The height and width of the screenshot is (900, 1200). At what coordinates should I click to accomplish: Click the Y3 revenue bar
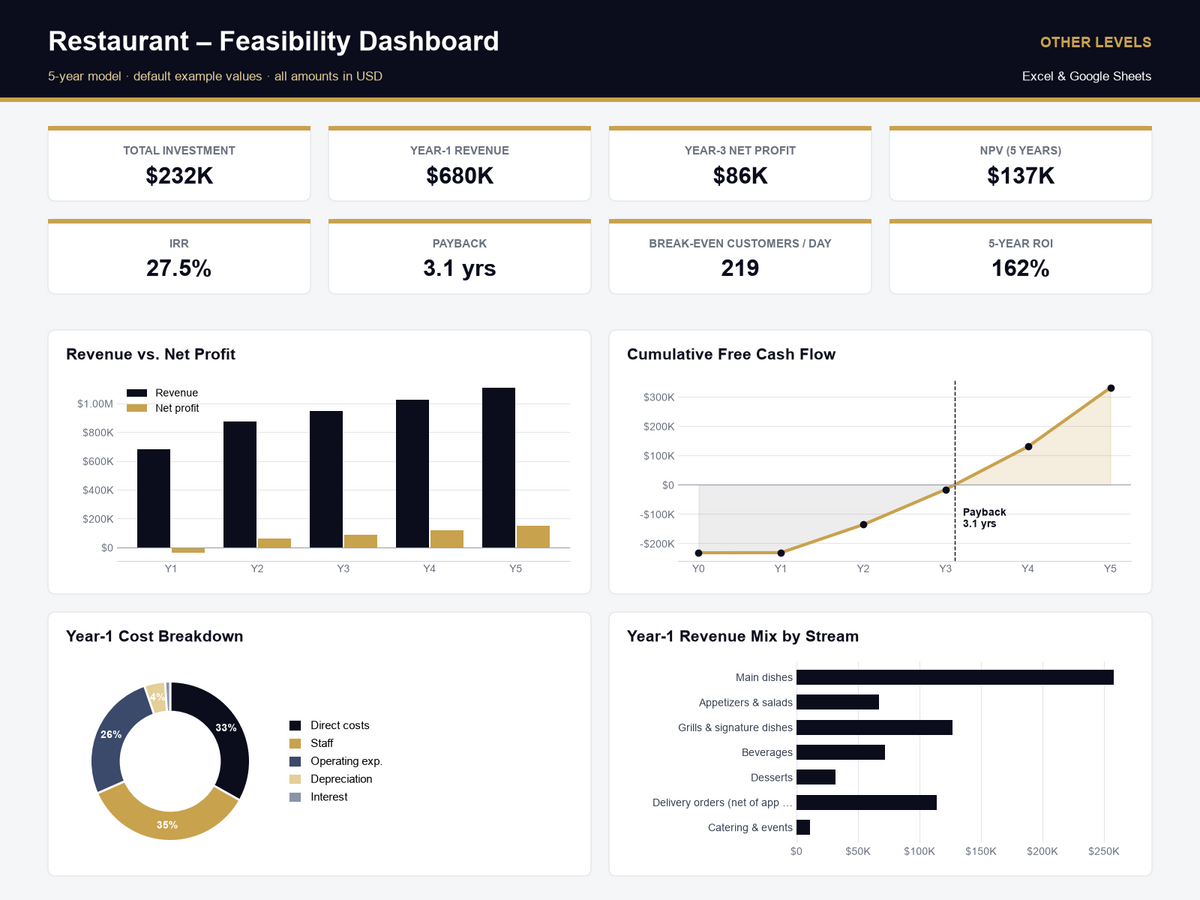coord(326,479)
